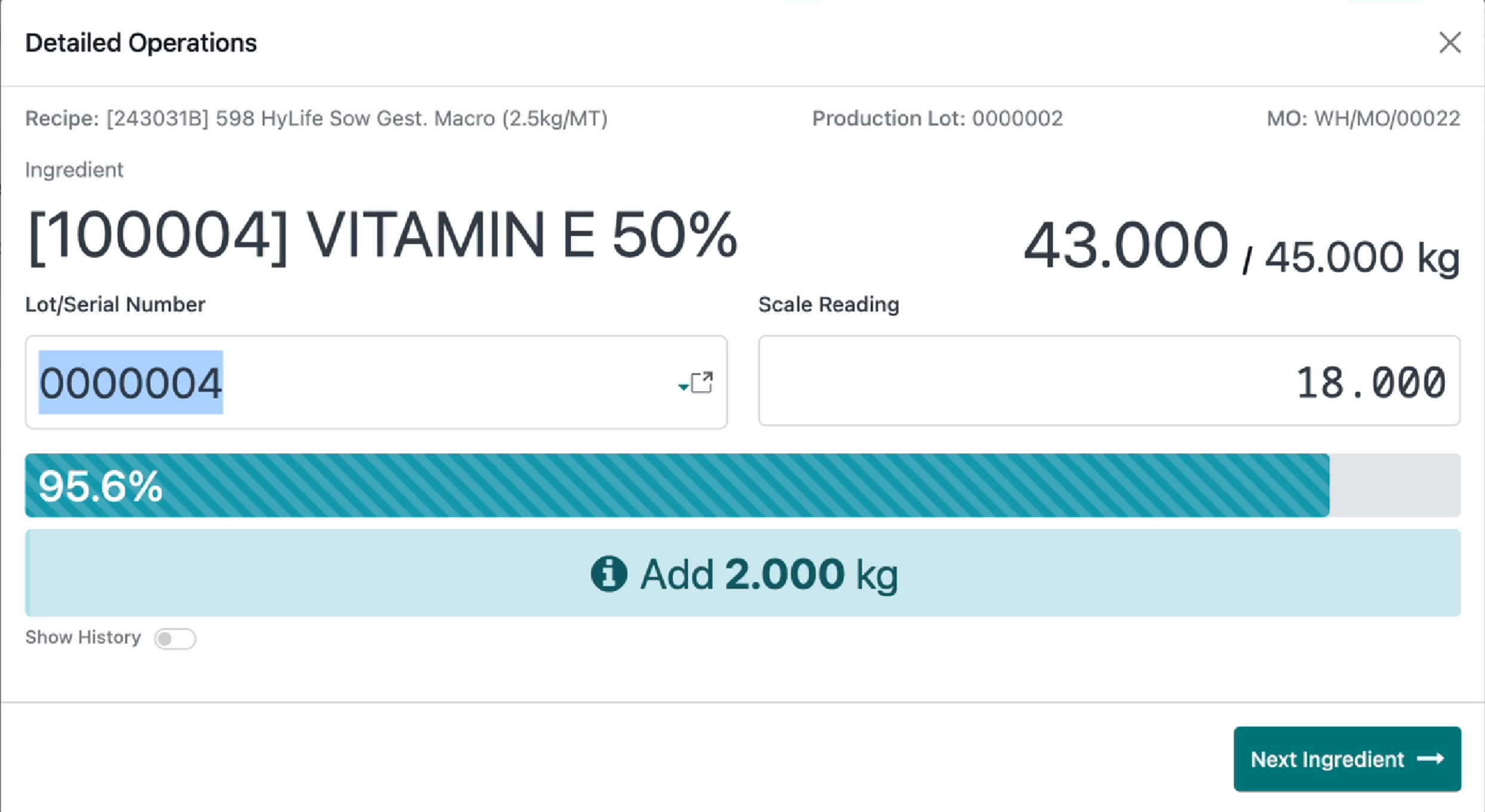Expand the Lot/Serial Number dropdown arrow

coord(683,387)
